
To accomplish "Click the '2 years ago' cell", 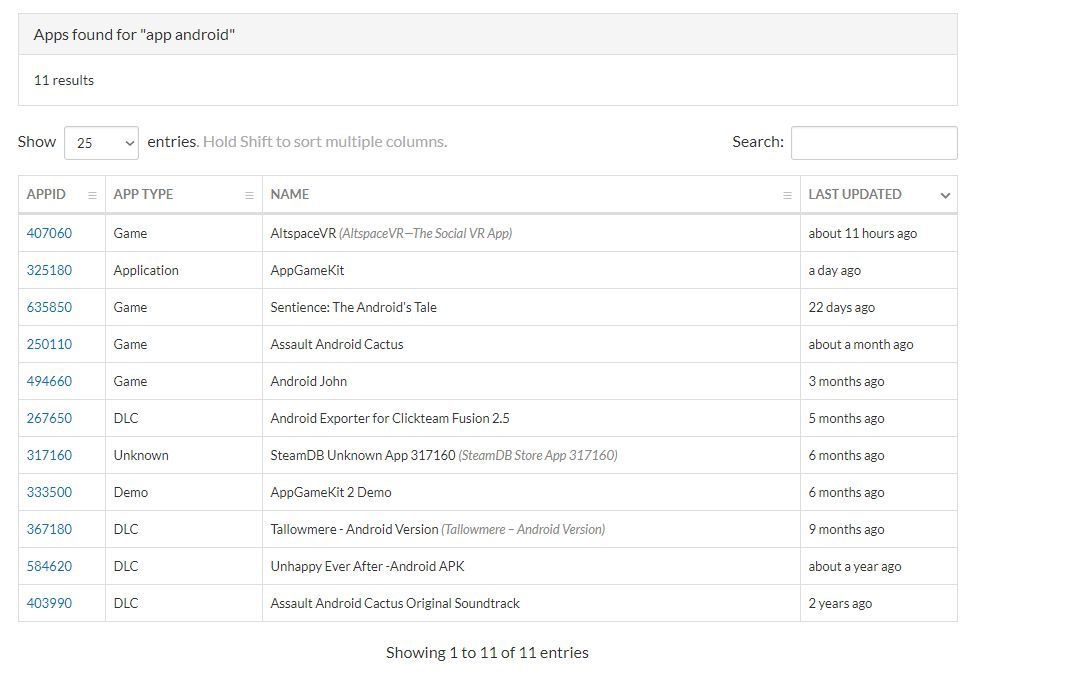I will tap(879, 603).
